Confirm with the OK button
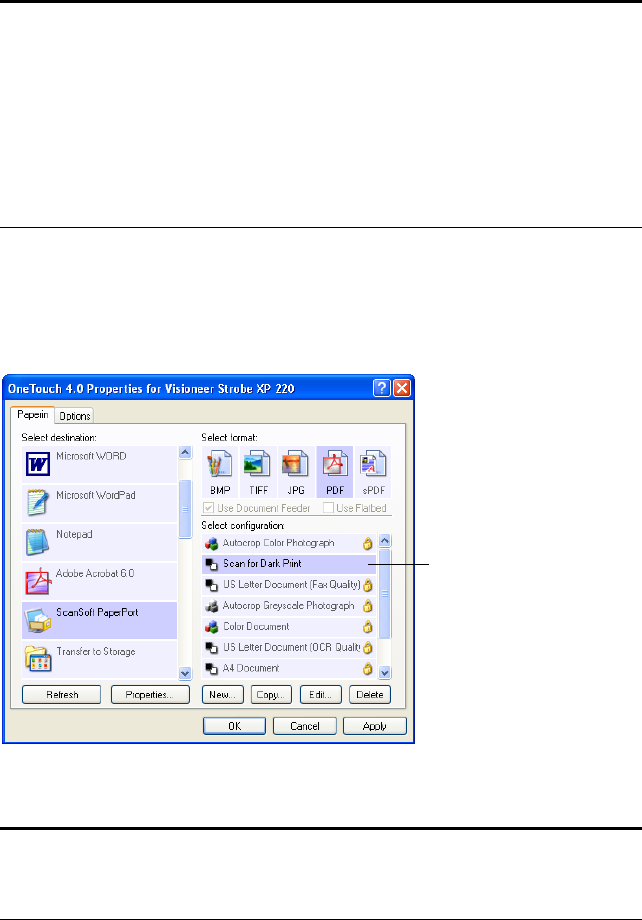642x920 pixels. 235,726
